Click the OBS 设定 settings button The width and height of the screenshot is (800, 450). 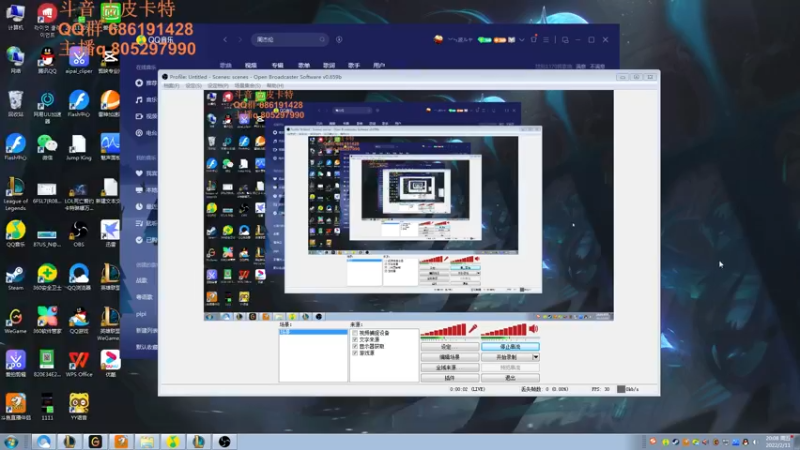click(449, 347)
